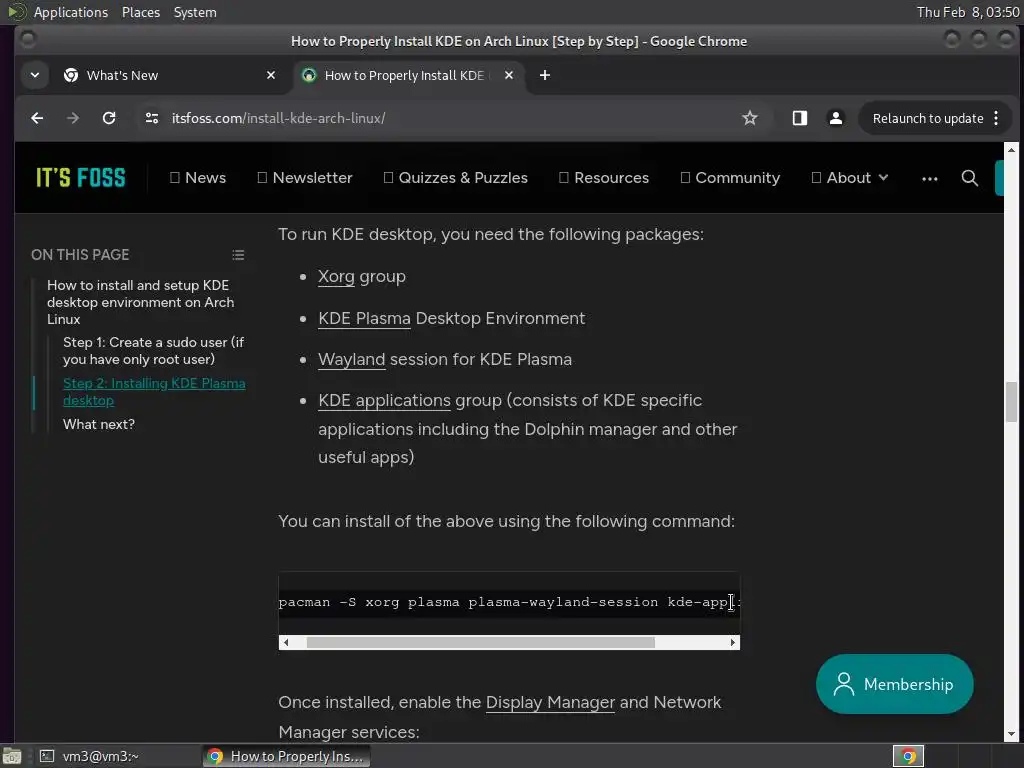Reload the current page
Viewport: 1024px width, 768px height.
109,118
